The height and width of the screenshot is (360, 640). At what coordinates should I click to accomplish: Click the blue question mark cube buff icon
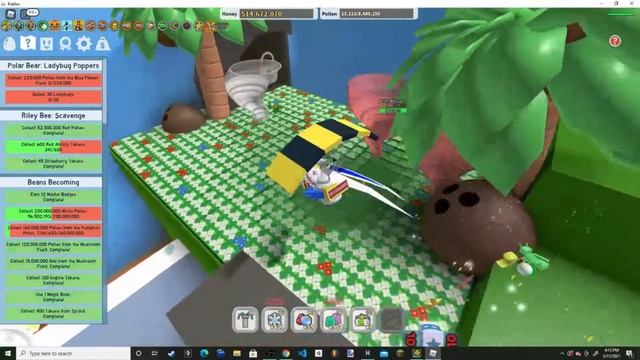coord(67,27)
